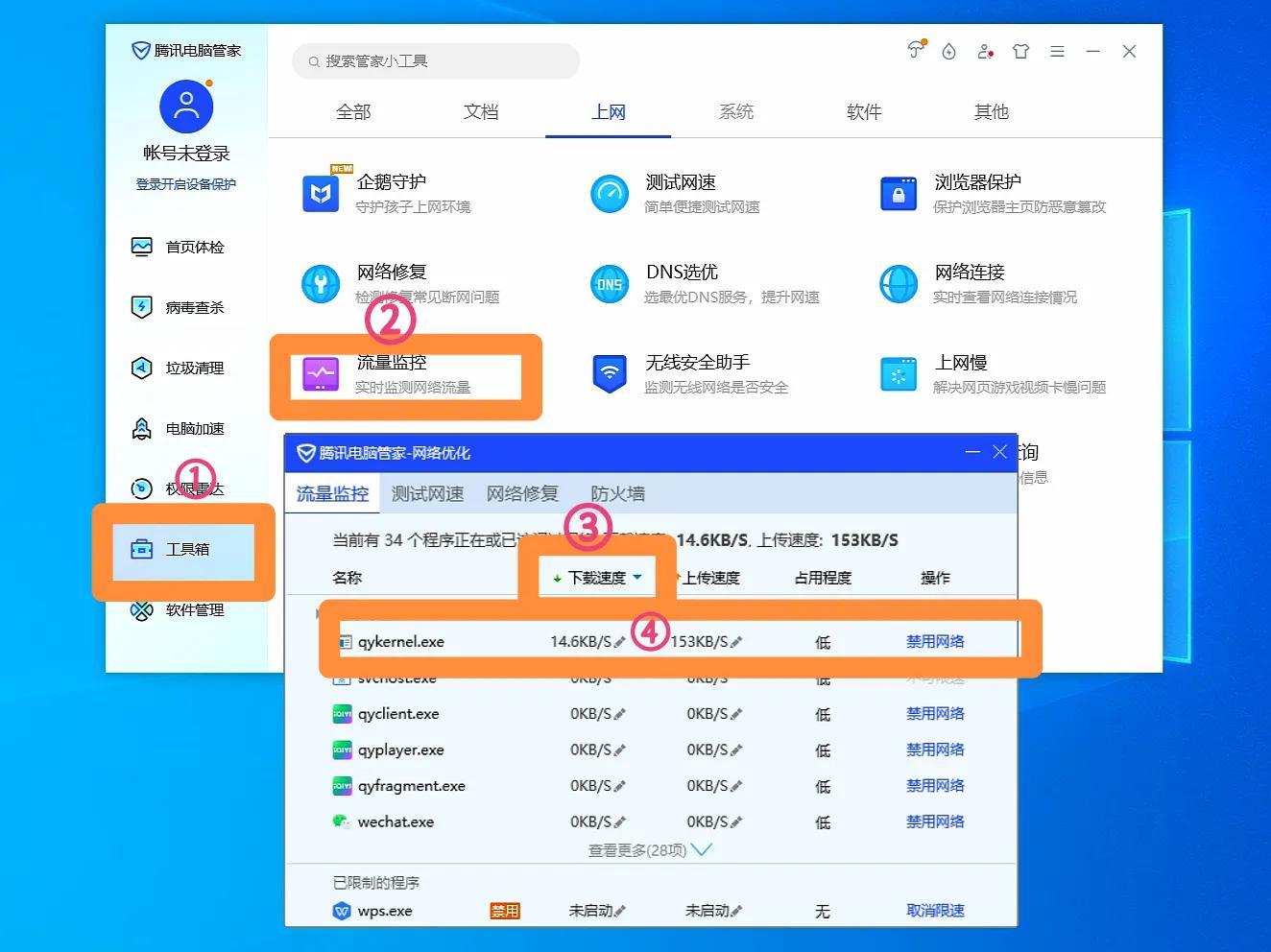The width and height of the screenshot is (1271, 952).
Task: Open the DNS选优 tool icon
Action: pos(610,284)
